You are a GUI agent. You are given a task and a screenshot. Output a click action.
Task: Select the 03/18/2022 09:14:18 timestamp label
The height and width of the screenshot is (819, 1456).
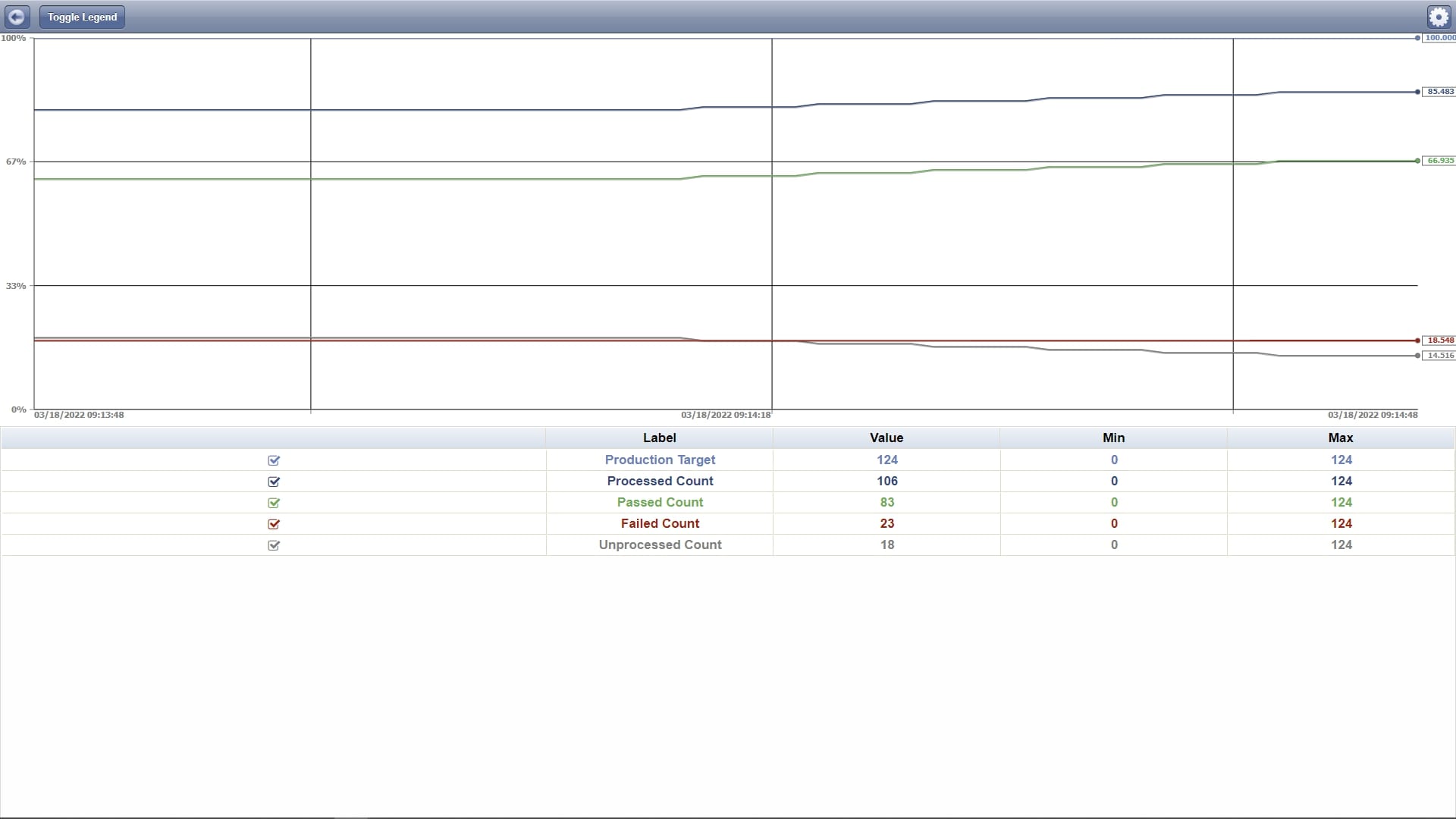[725, 415]
